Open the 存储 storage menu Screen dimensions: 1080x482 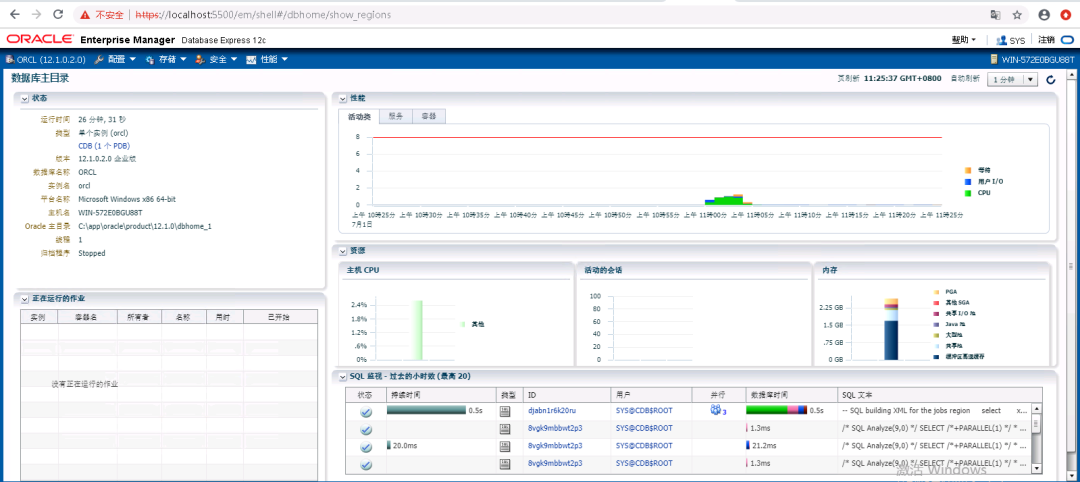click(x=166, y=60)
